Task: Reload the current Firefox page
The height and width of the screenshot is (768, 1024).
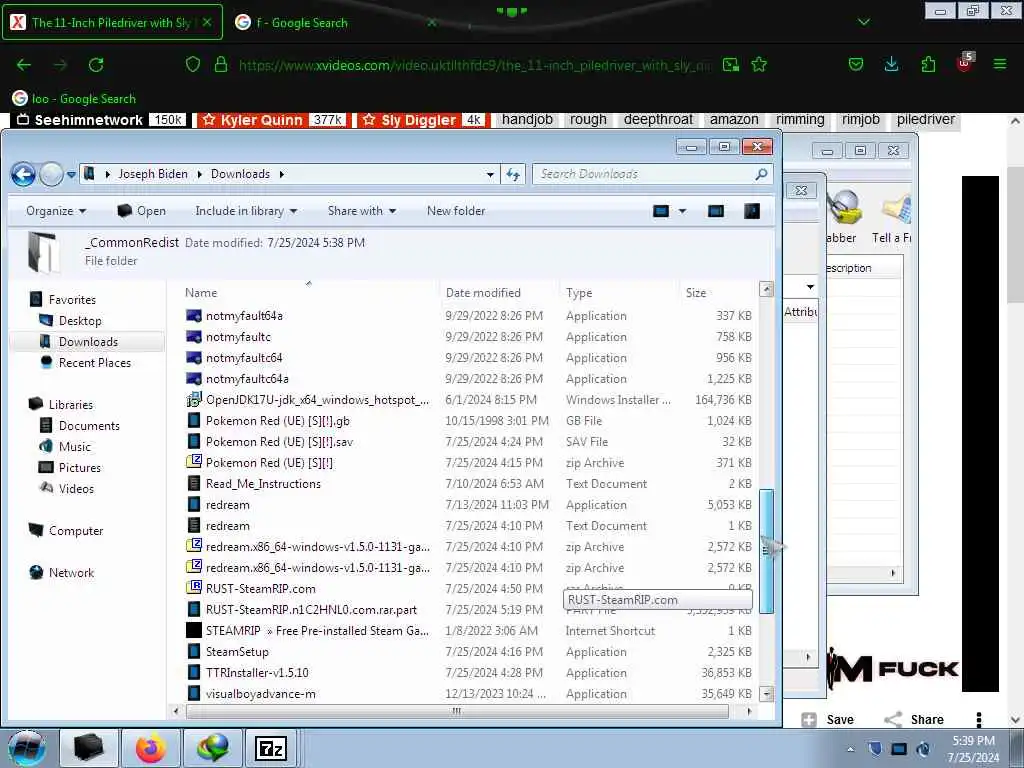Action: [x=96, y=65]
